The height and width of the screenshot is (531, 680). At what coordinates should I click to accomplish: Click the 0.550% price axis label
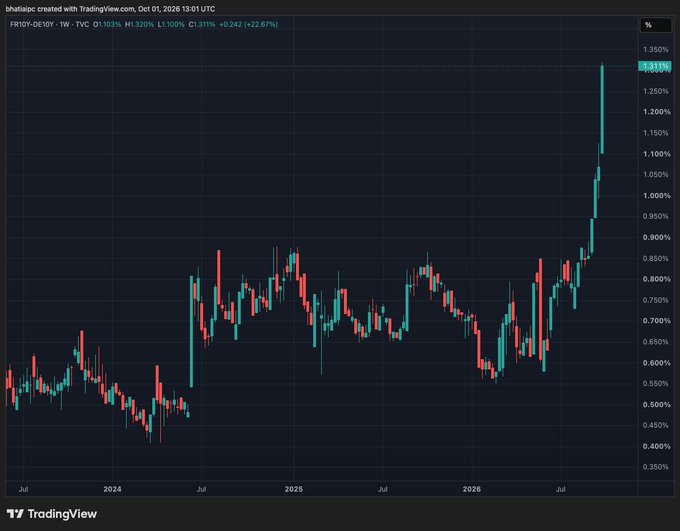click(x=656, y=384)
